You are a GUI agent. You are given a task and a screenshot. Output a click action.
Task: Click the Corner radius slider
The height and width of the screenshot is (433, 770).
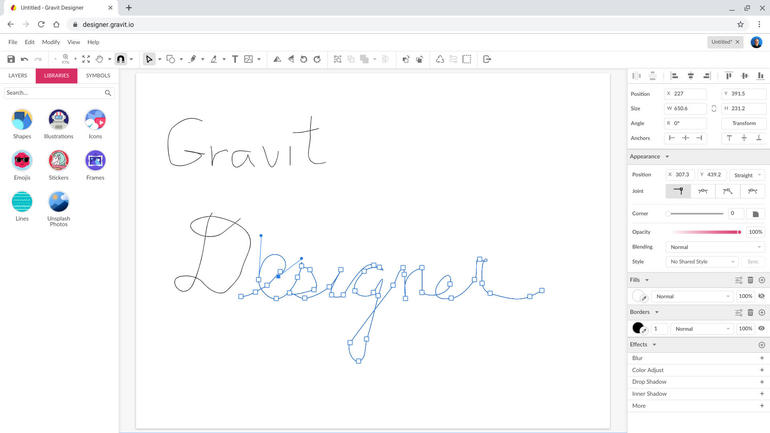click(694, 214)
